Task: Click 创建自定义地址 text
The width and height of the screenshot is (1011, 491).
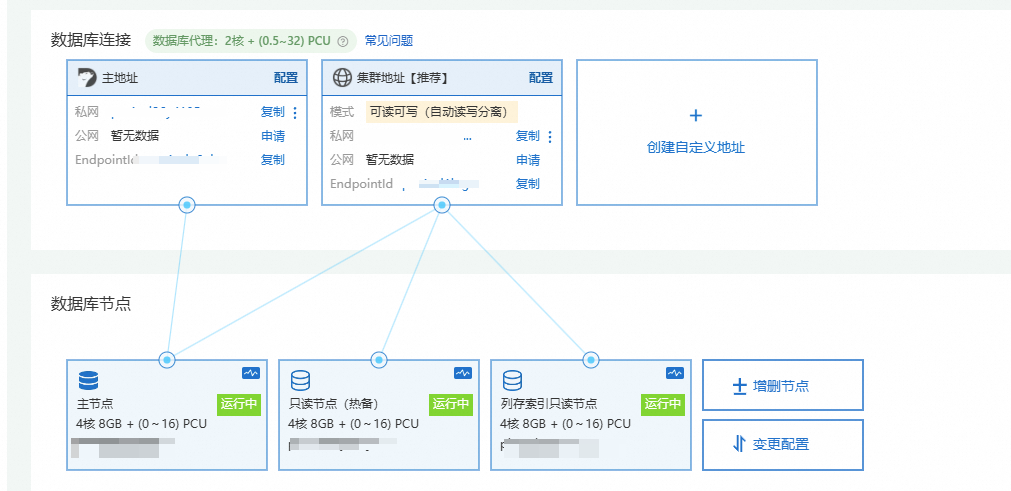Action: pyautogui.click(x=696, y=148)
